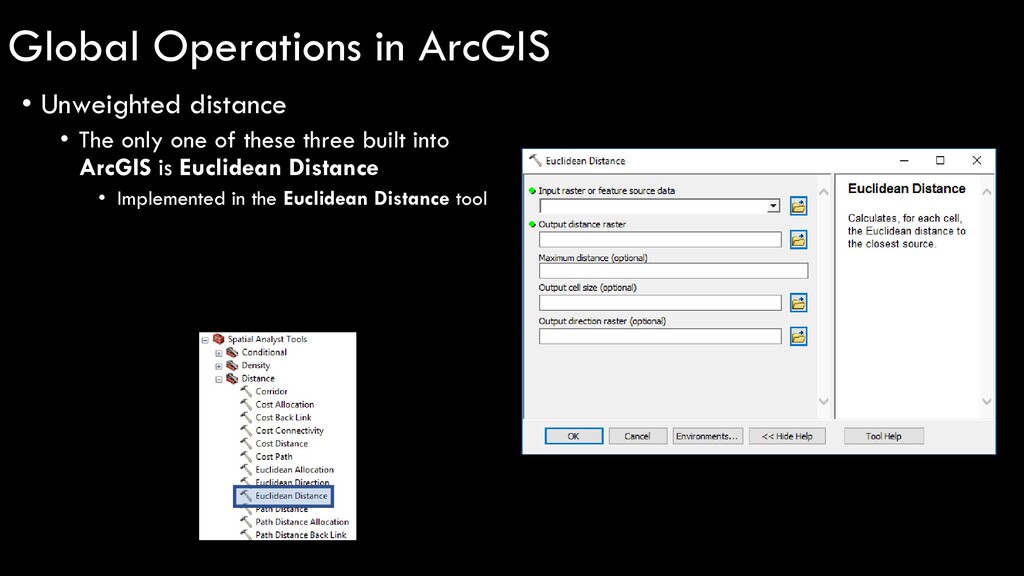Click the 'Euclidean Distance' help heading

pos(906,189)
